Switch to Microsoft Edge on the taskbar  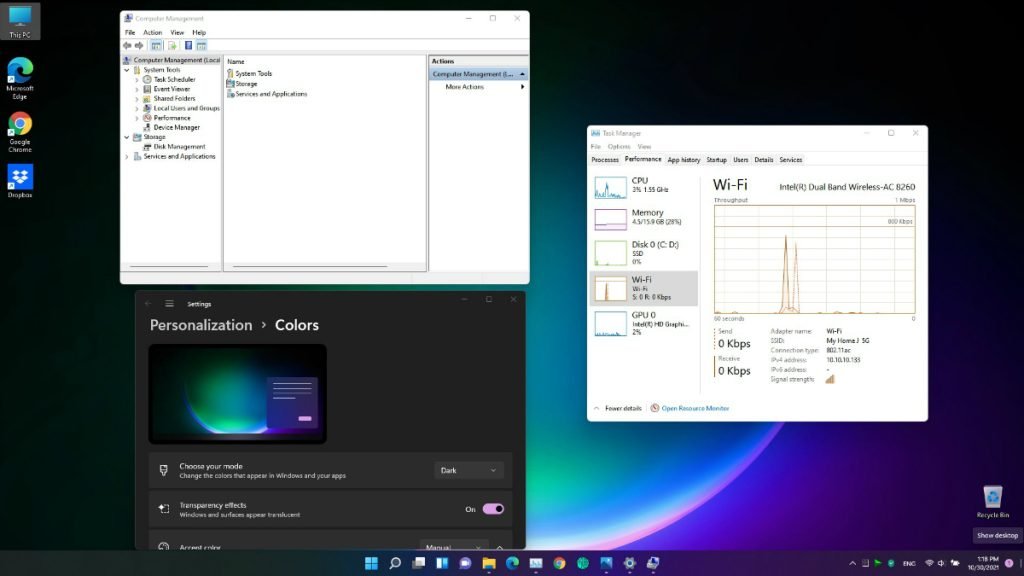coord(512,563)
